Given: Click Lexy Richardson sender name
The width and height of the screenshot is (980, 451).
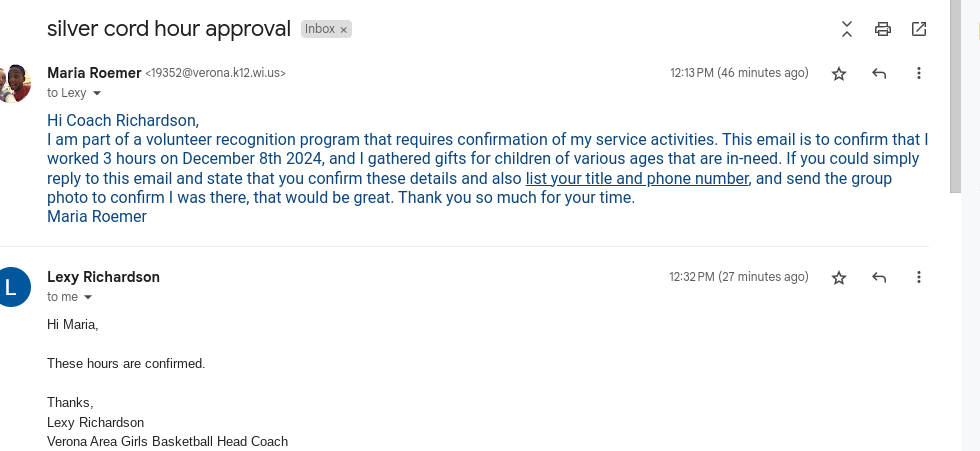Looking at the screenshot, I should [x=103, y=277].
